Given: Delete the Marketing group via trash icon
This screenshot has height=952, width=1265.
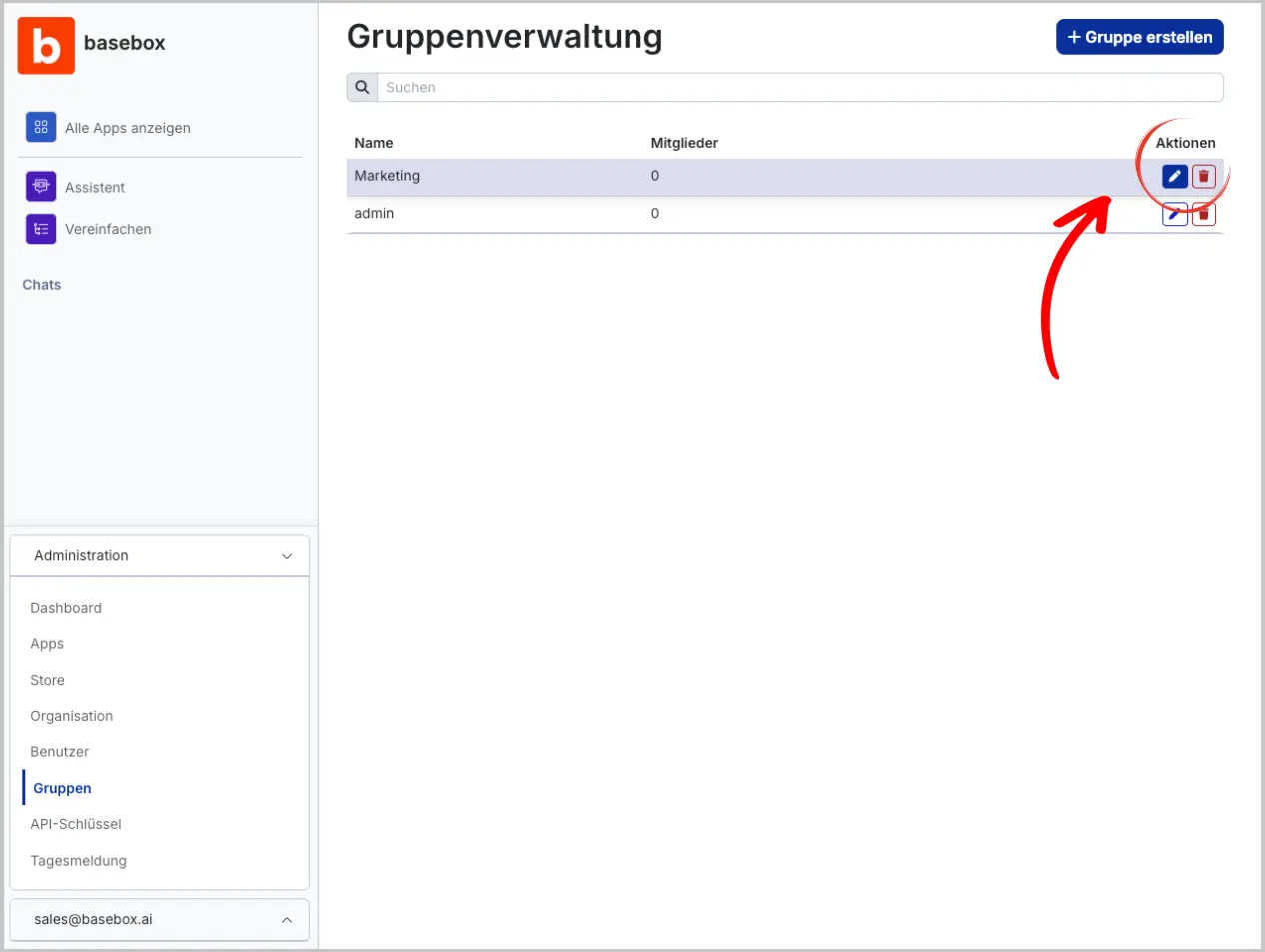Looking at the screenshot, I should coord(1204,177).
